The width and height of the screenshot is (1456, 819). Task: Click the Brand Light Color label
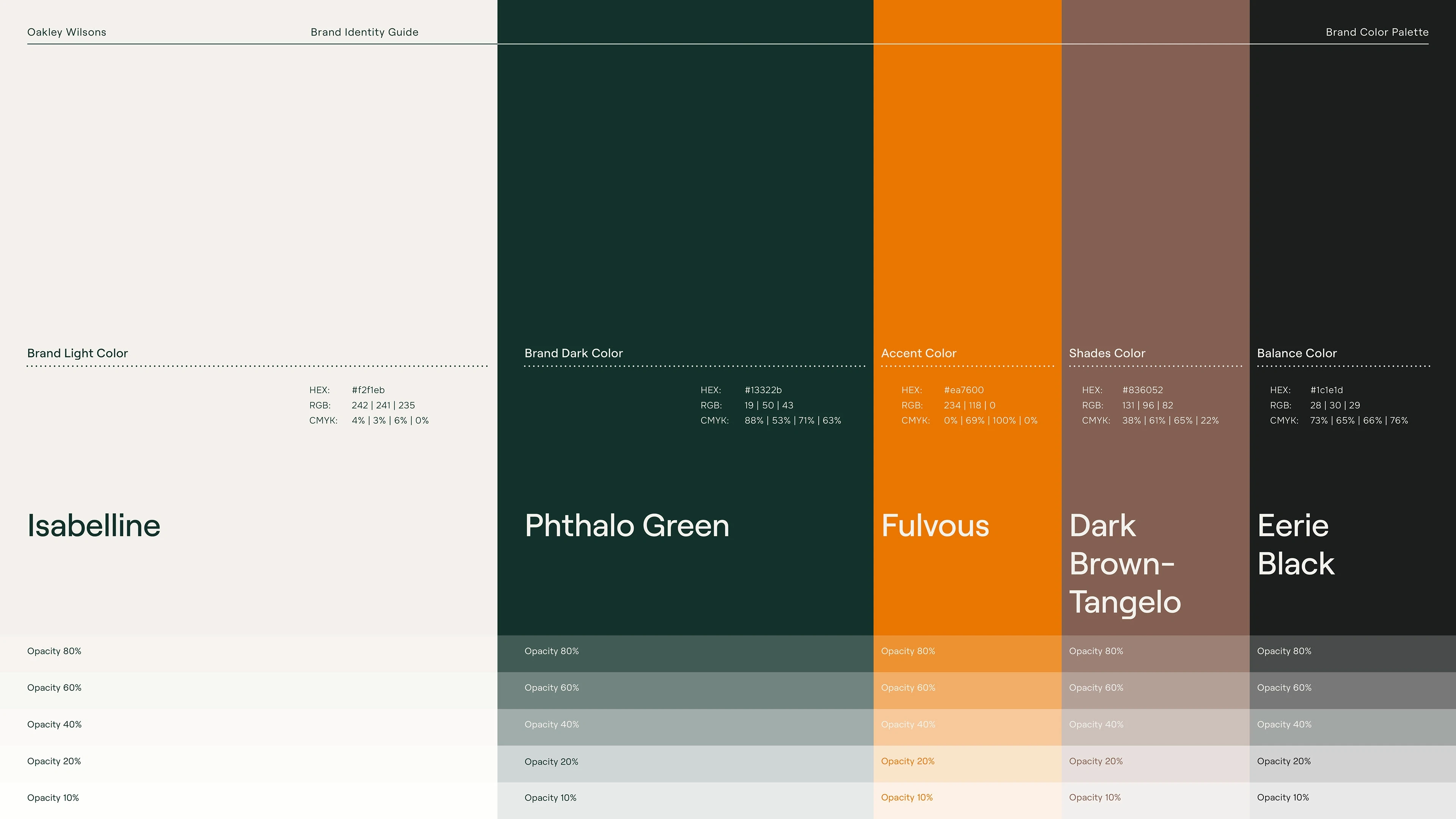click(x=77, y=353)
